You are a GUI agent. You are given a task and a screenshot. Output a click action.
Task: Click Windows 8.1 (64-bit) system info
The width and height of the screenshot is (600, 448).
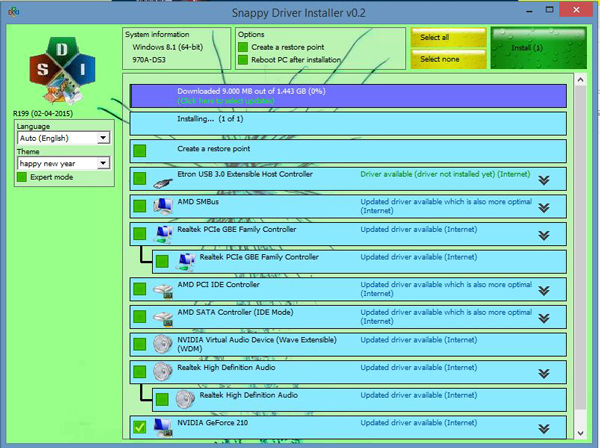pyautogui.click(x=168, y=47)
